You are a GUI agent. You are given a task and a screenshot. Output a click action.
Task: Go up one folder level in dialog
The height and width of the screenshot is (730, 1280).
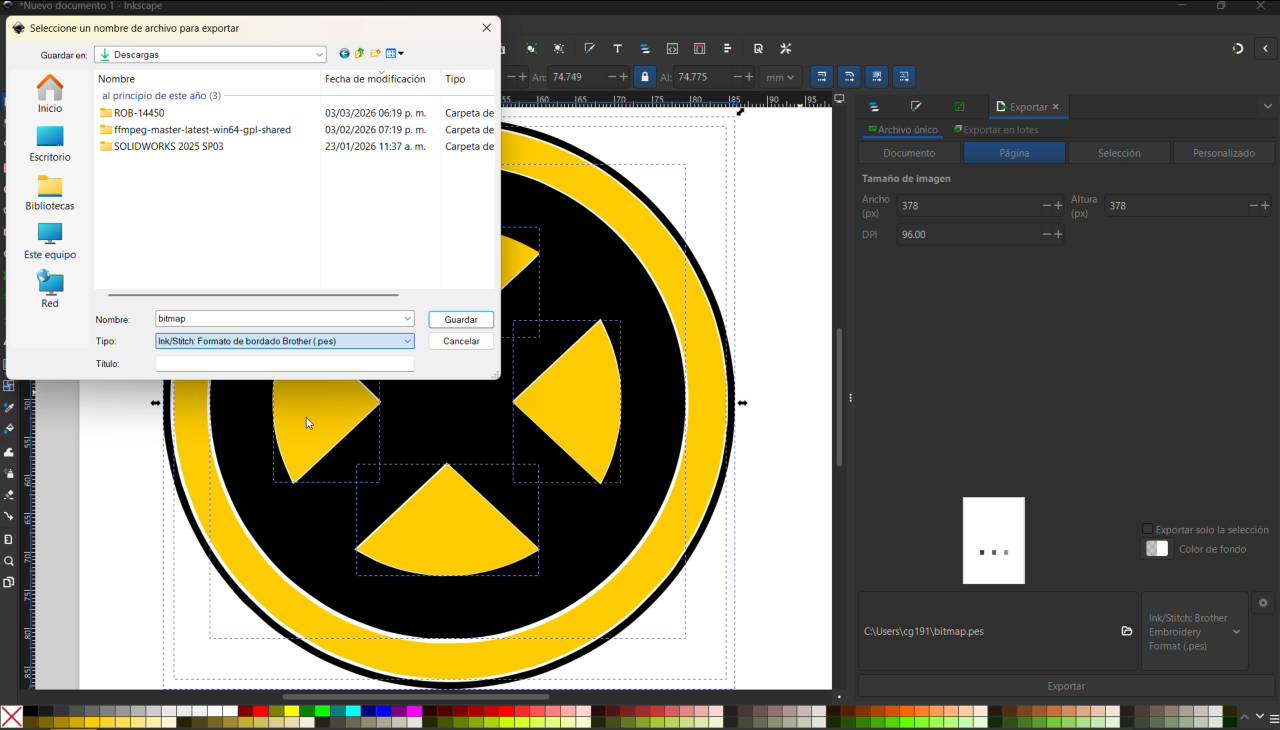coord(360,54)
